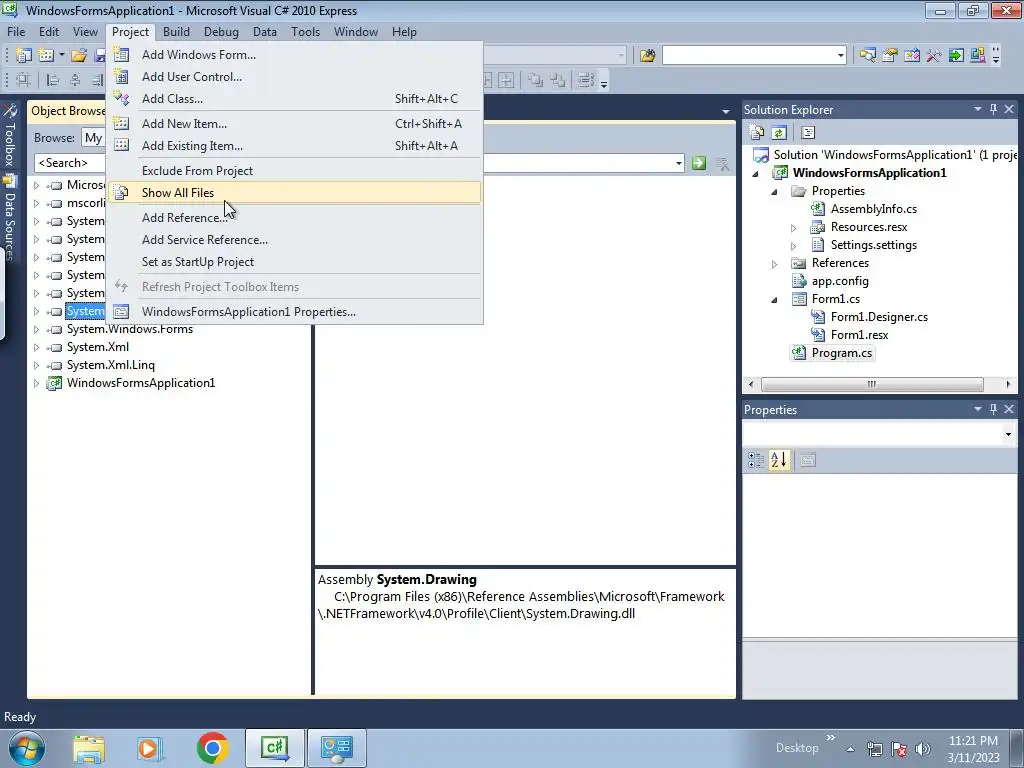Collapse the Properties folder in Solution Explorer

coord(775,191)
